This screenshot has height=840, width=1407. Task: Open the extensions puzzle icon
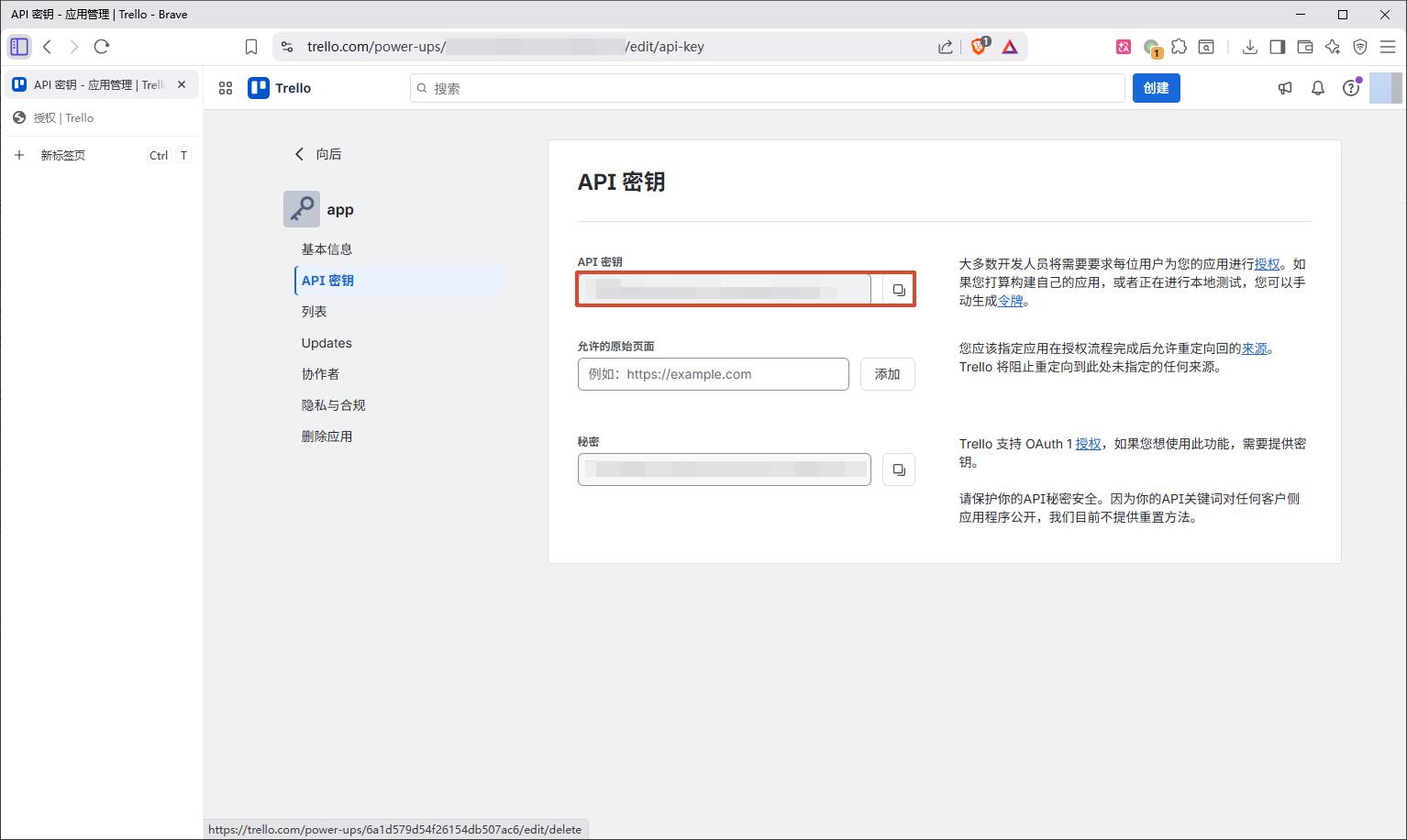[x=1180, y=47]
